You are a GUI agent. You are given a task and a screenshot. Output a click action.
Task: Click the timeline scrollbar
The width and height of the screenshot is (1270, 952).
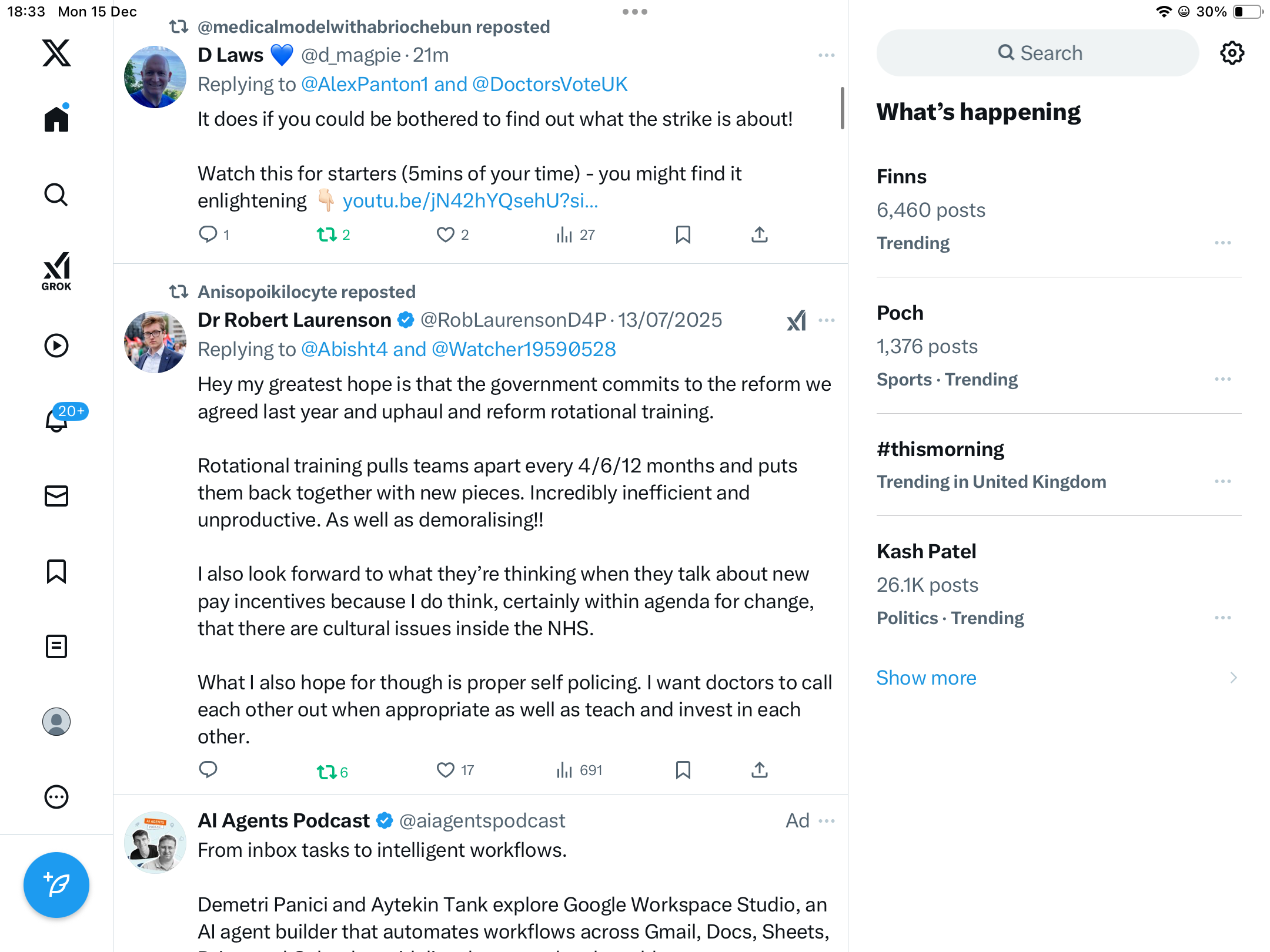842,108
